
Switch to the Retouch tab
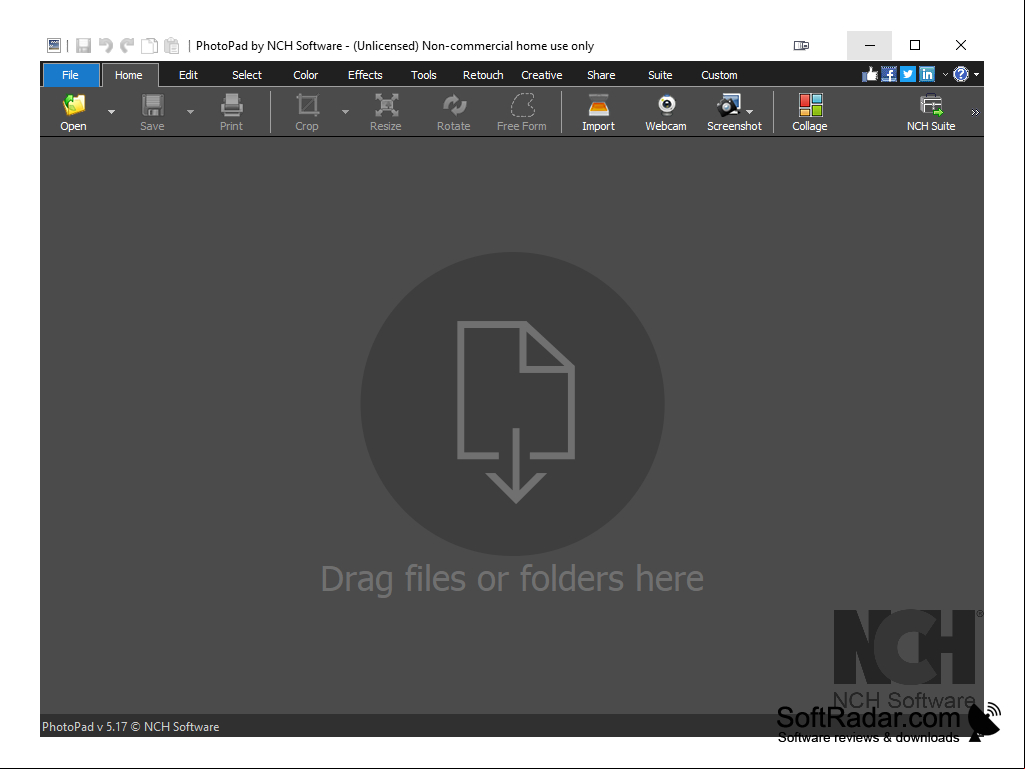point(483,75)
